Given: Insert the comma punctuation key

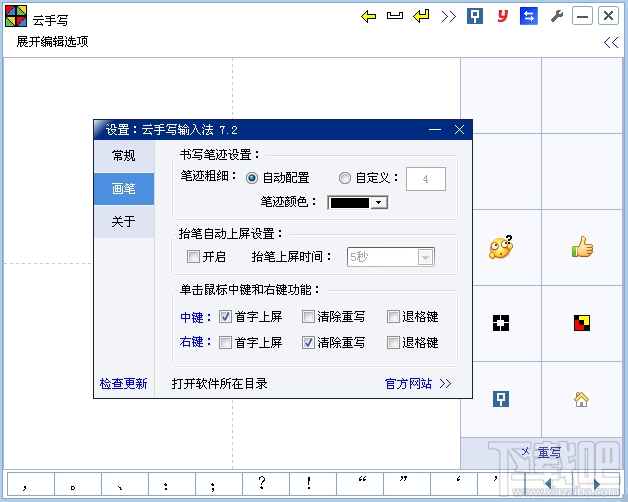Looking at the screenshot, I should click(31, 484).
